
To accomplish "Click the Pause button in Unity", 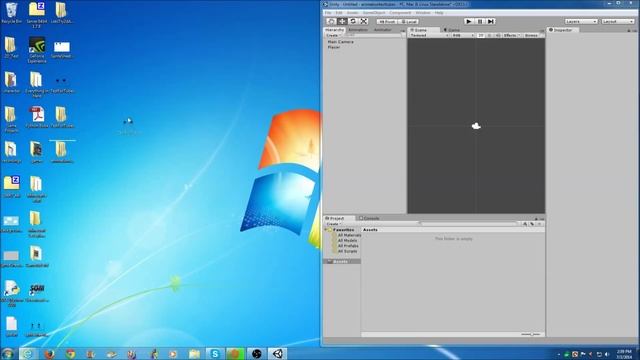I will pos(480,21).
